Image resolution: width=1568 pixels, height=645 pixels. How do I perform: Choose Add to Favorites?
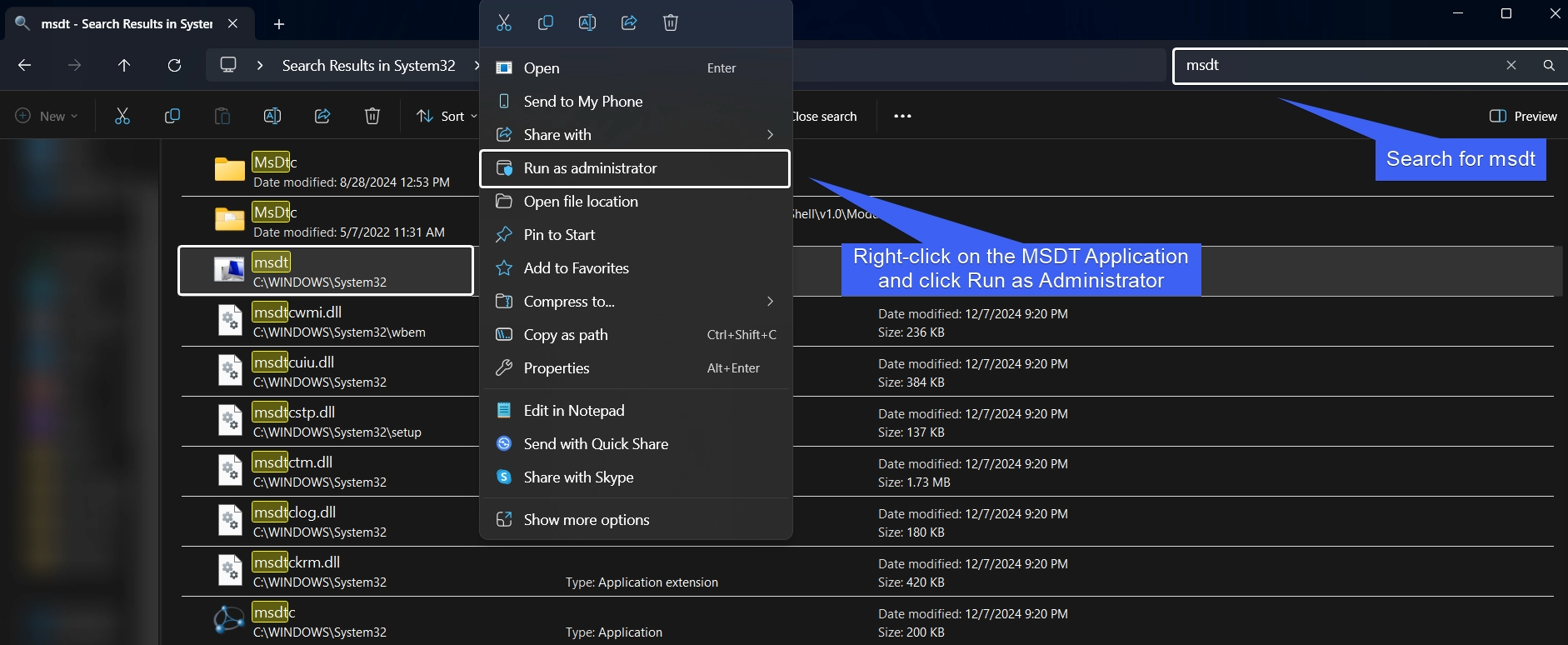635,267
